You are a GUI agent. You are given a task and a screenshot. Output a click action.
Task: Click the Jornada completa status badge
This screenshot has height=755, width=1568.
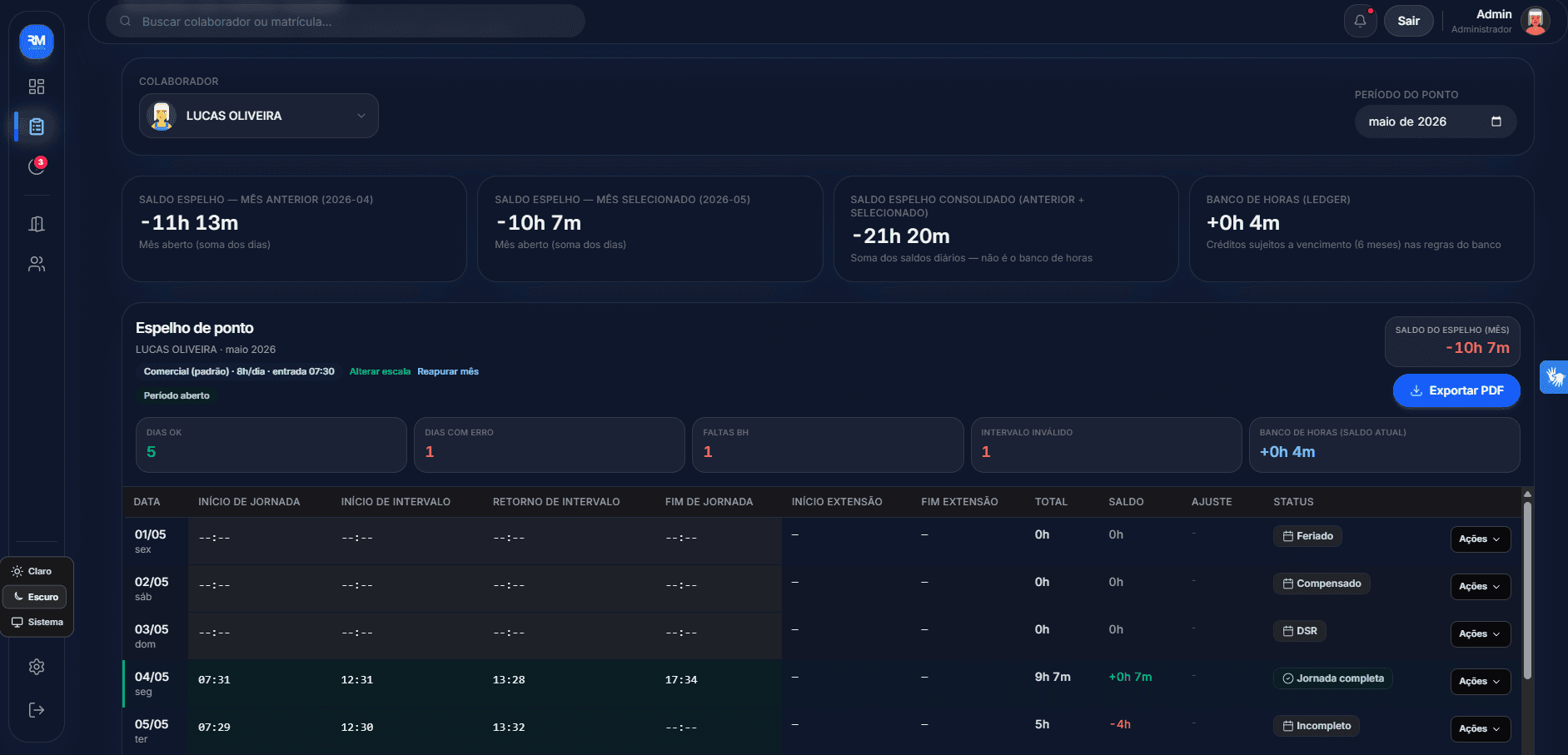point(1332,678)
